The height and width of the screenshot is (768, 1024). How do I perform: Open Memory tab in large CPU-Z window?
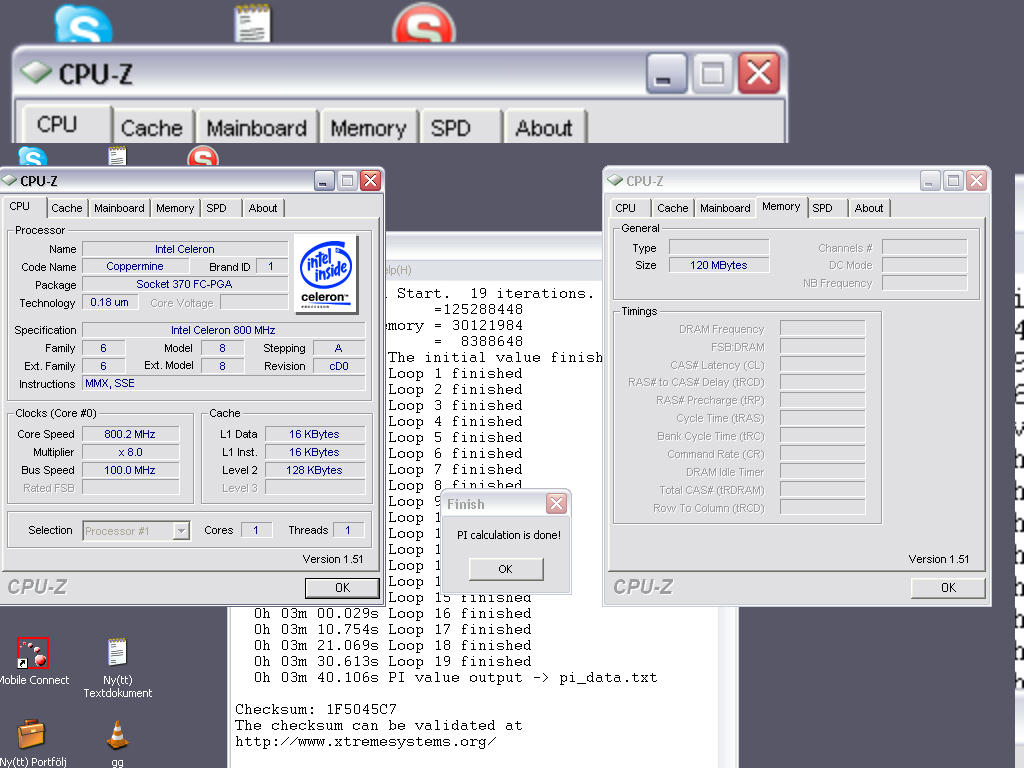(368, 127)
